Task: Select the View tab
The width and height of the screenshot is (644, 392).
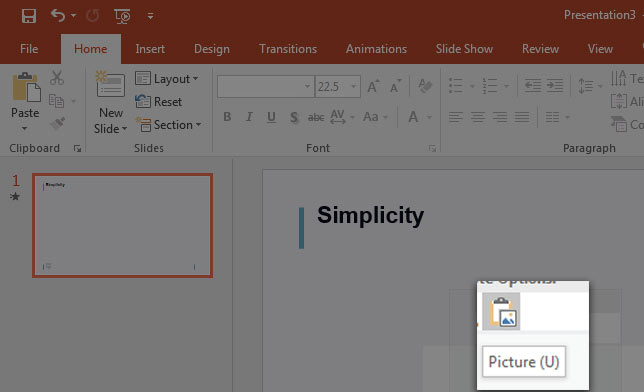Action: 600,49
